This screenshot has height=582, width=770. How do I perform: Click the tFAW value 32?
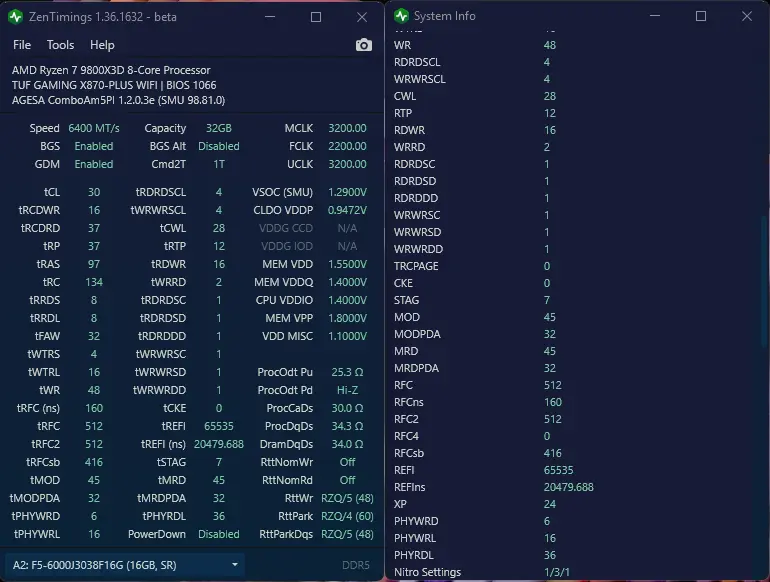94,336
